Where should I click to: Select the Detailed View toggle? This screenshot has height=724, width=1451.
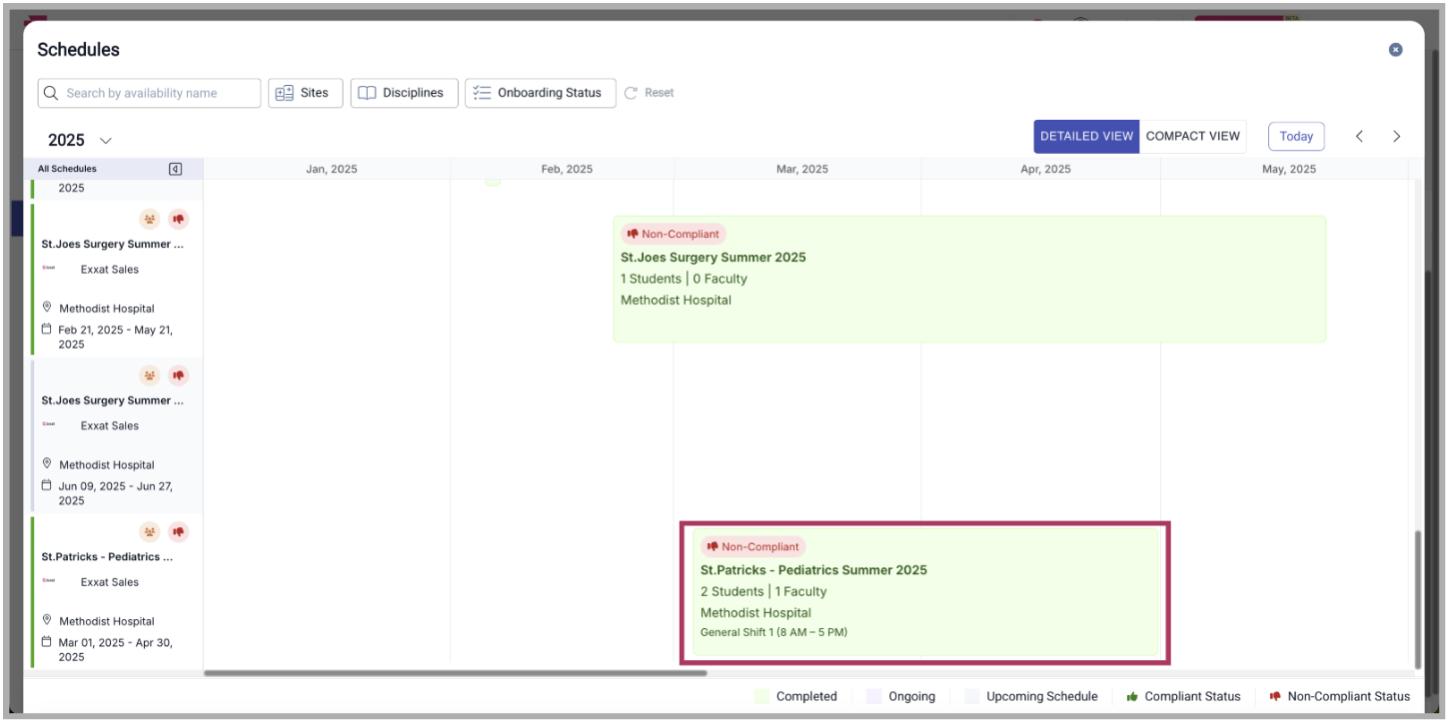(x=1086, y=137)
